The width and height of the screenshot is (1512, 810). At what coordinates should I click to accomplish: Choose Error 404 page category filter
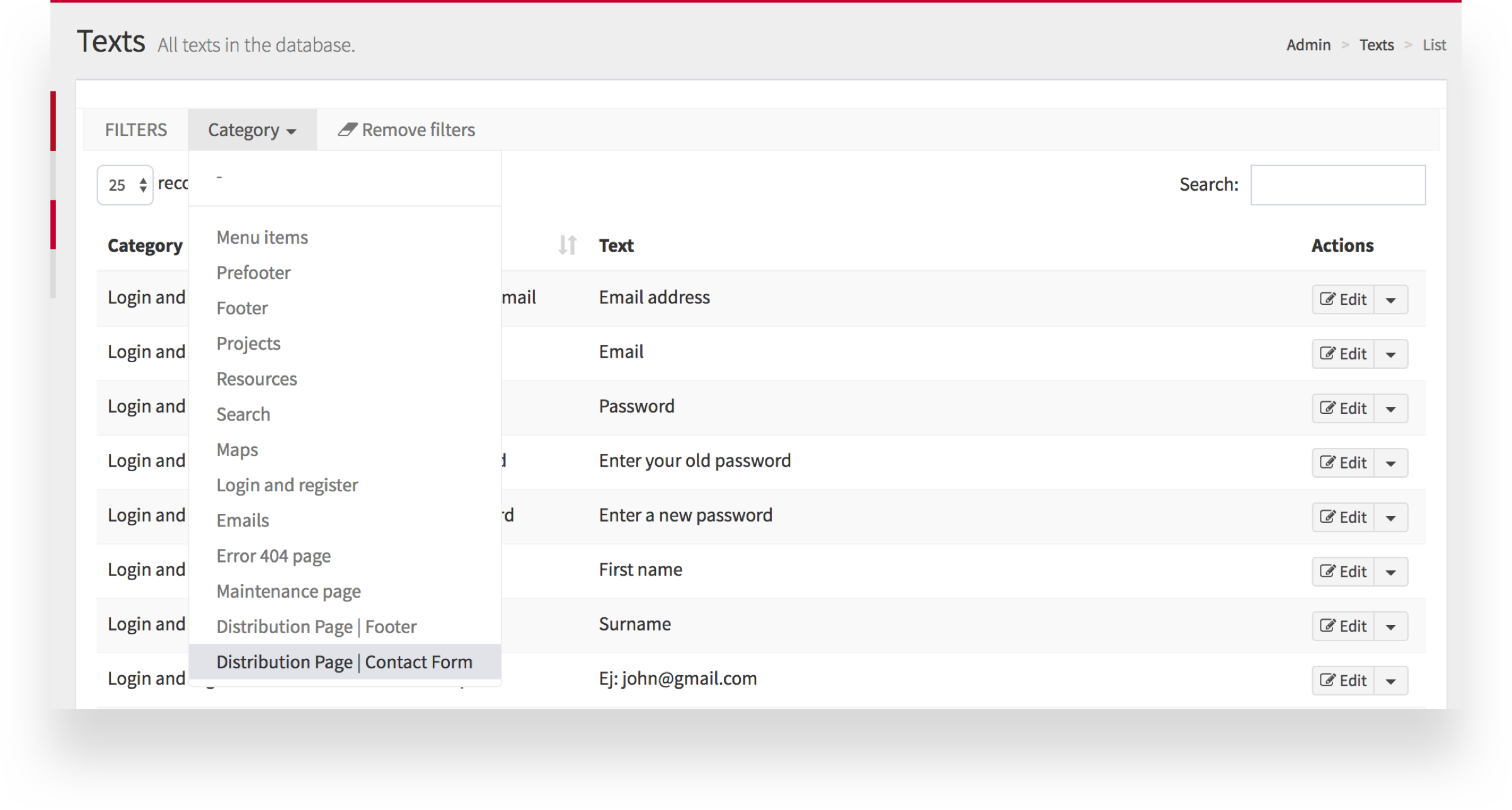(x=273, y=556)
